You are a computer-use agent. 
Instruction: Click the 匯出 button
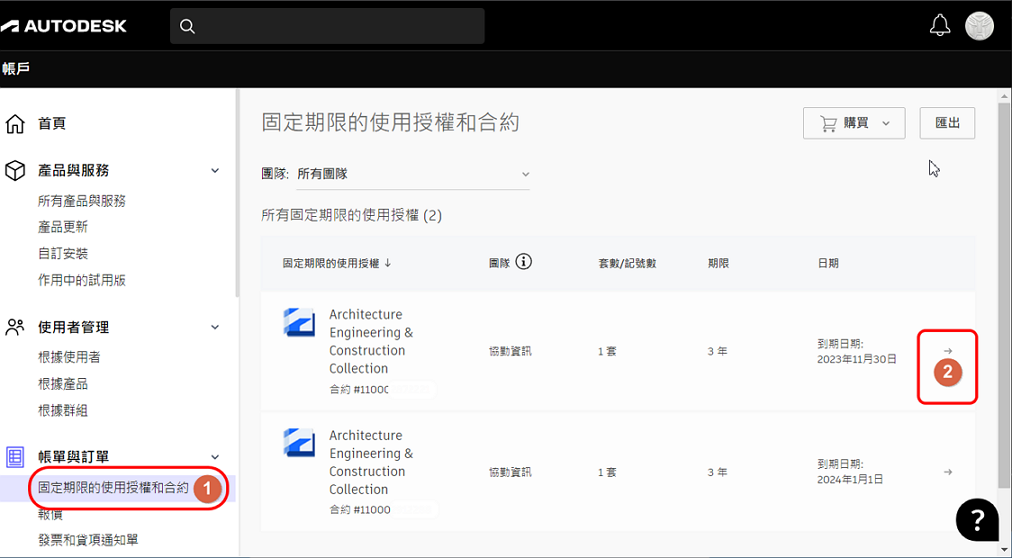(x=947, y=123)
